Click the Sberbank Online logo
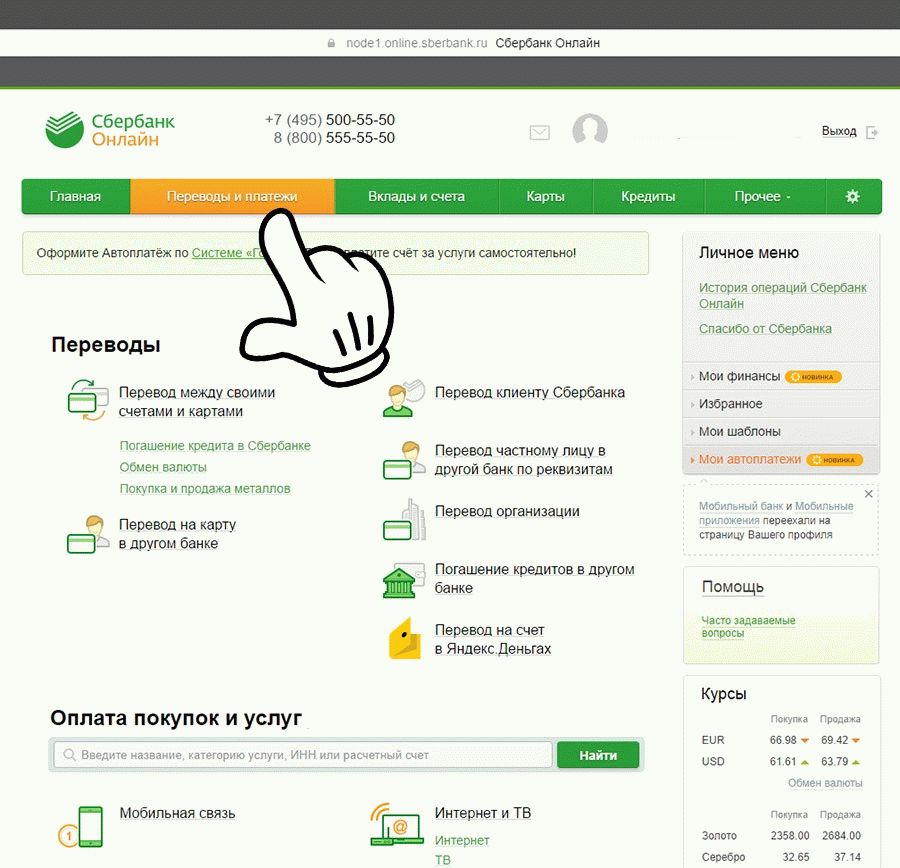The image size is (900, 868). coord(110,131)
